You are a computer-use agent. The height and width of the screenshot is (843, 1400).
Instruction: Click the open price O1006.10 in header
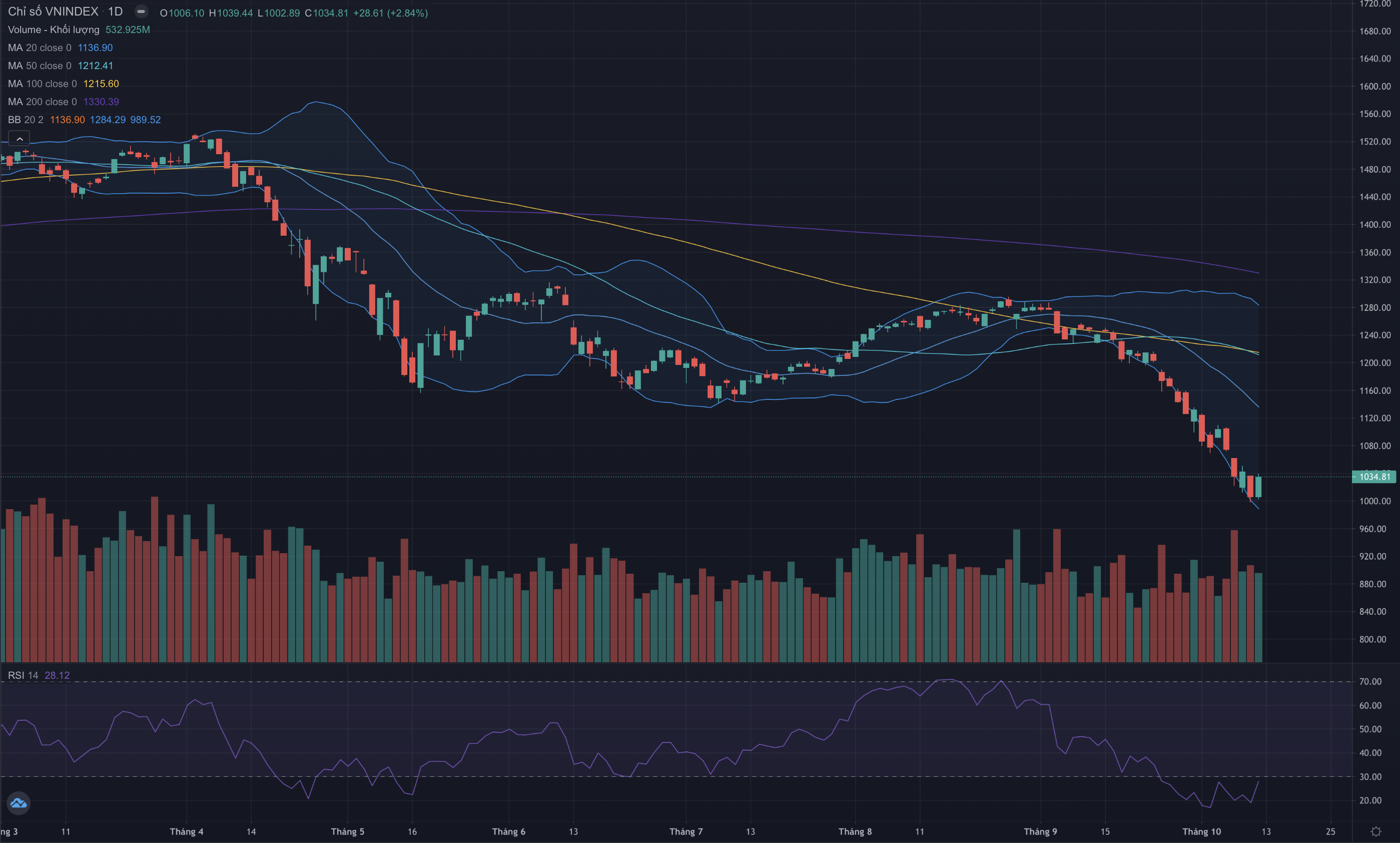pyautogui.click(x=182, y=13)
